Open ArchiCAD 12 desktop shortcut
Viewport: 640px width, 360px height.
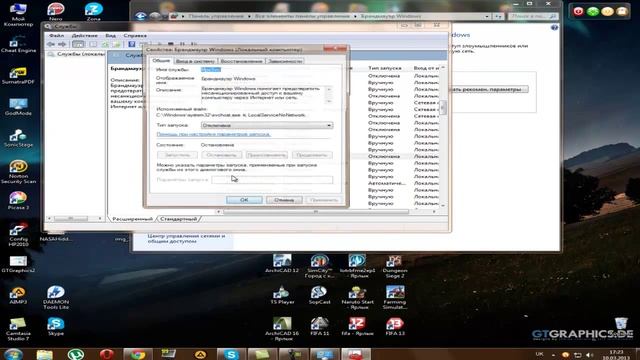(x=282, y=264)
